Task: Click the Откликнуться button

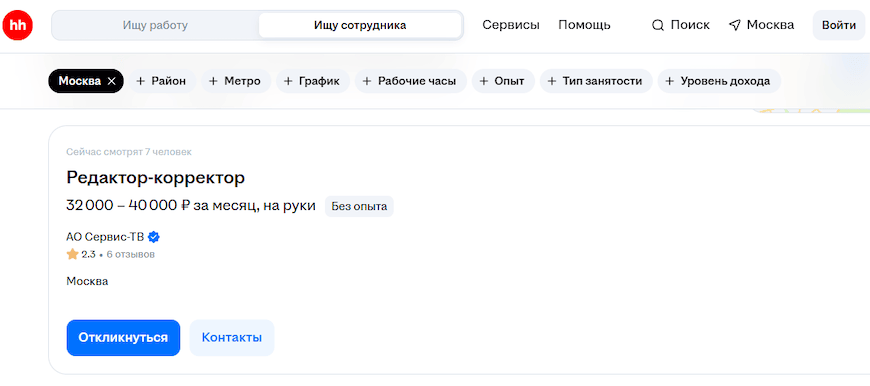Action: tap(123, 338)
